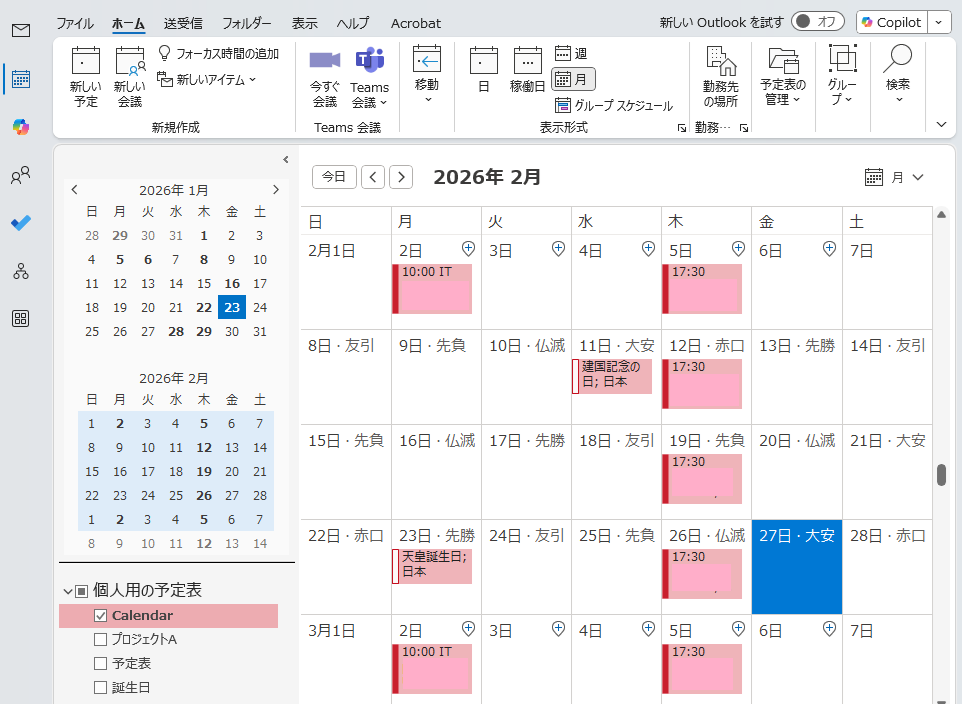Set the 勤務先の場所 work location
Viewport: 962px width, 704px height.
722,78
